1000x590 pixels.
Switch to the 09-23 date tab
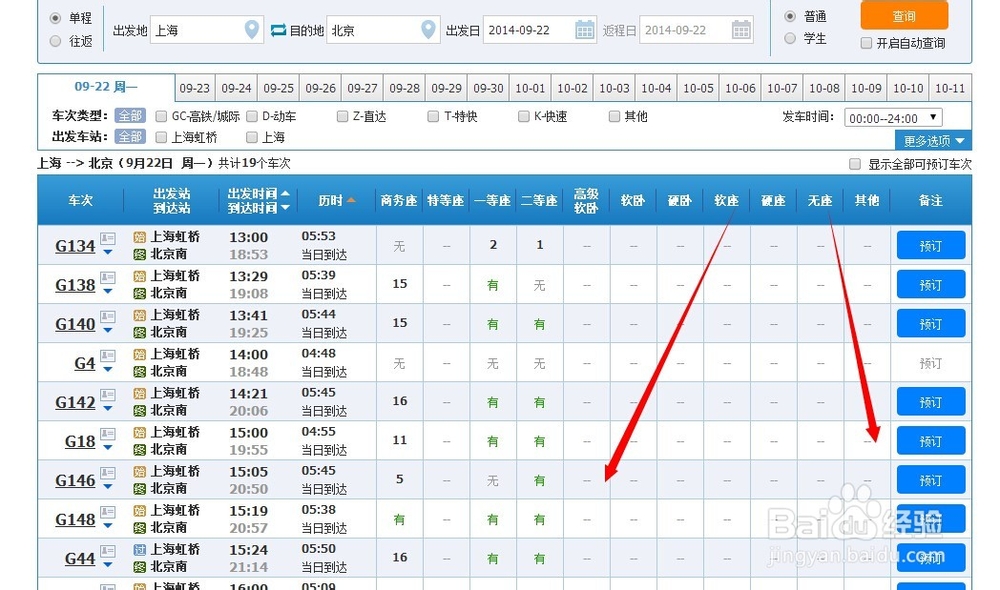195,88
